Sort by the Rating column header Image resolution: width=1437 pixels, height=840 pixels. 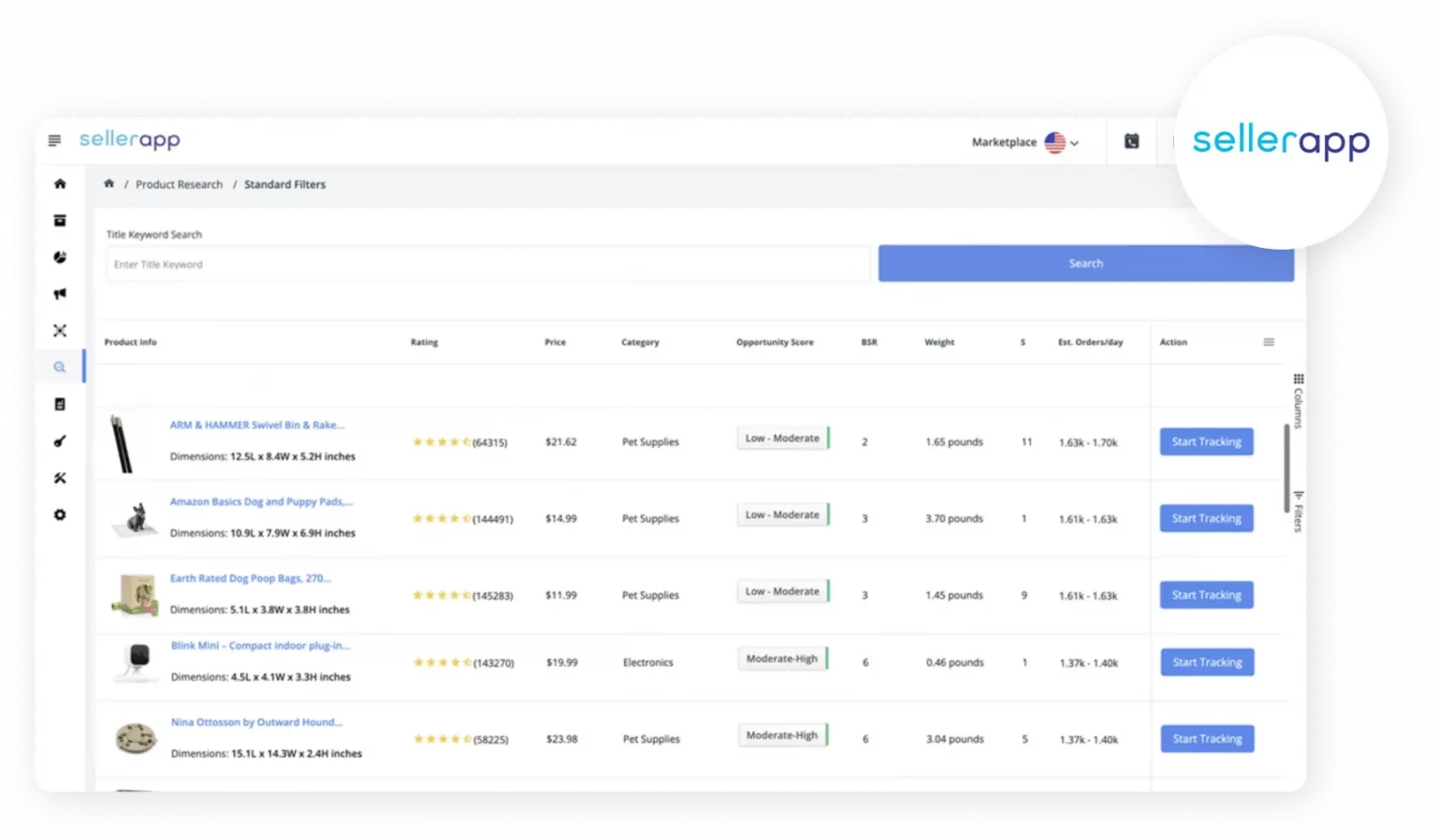click(424, 342)
